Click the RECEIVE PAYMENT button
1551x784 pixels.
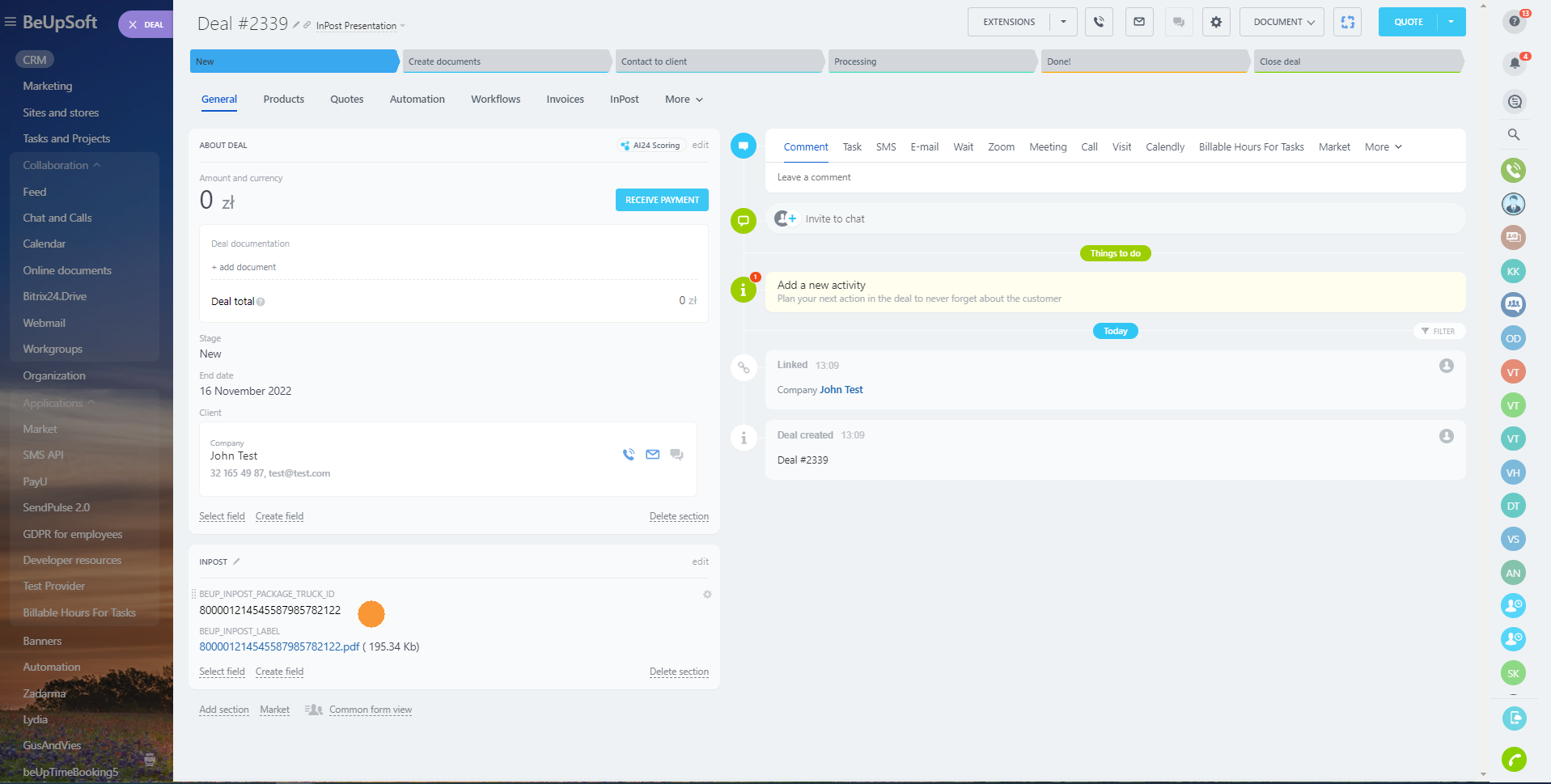click(662, 200)
